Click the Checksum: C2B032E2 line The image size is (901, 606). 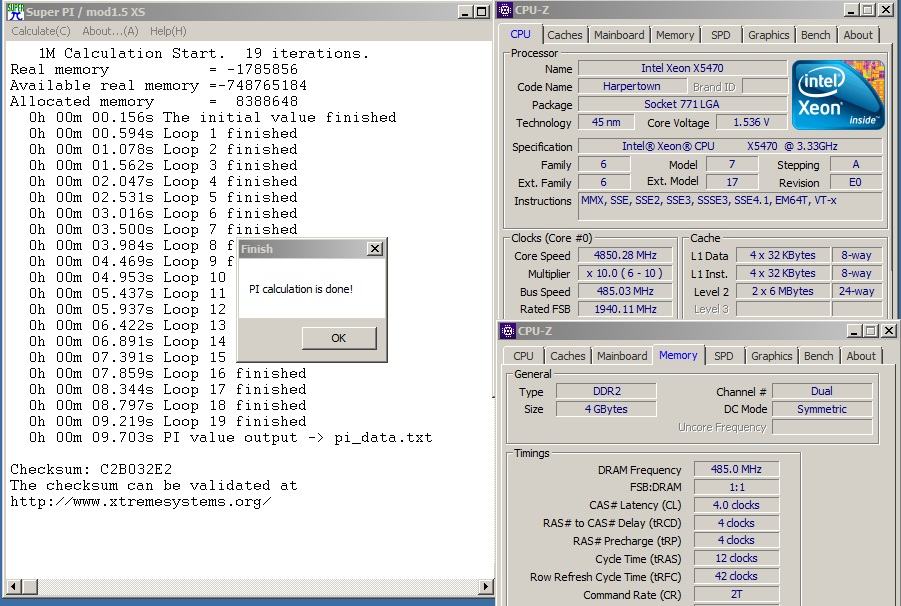point(91,469)
